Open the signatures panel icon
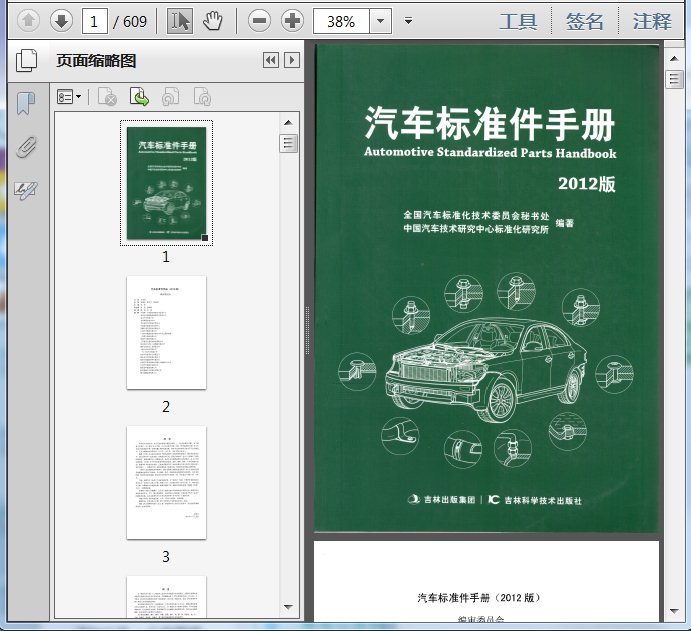 26,190
